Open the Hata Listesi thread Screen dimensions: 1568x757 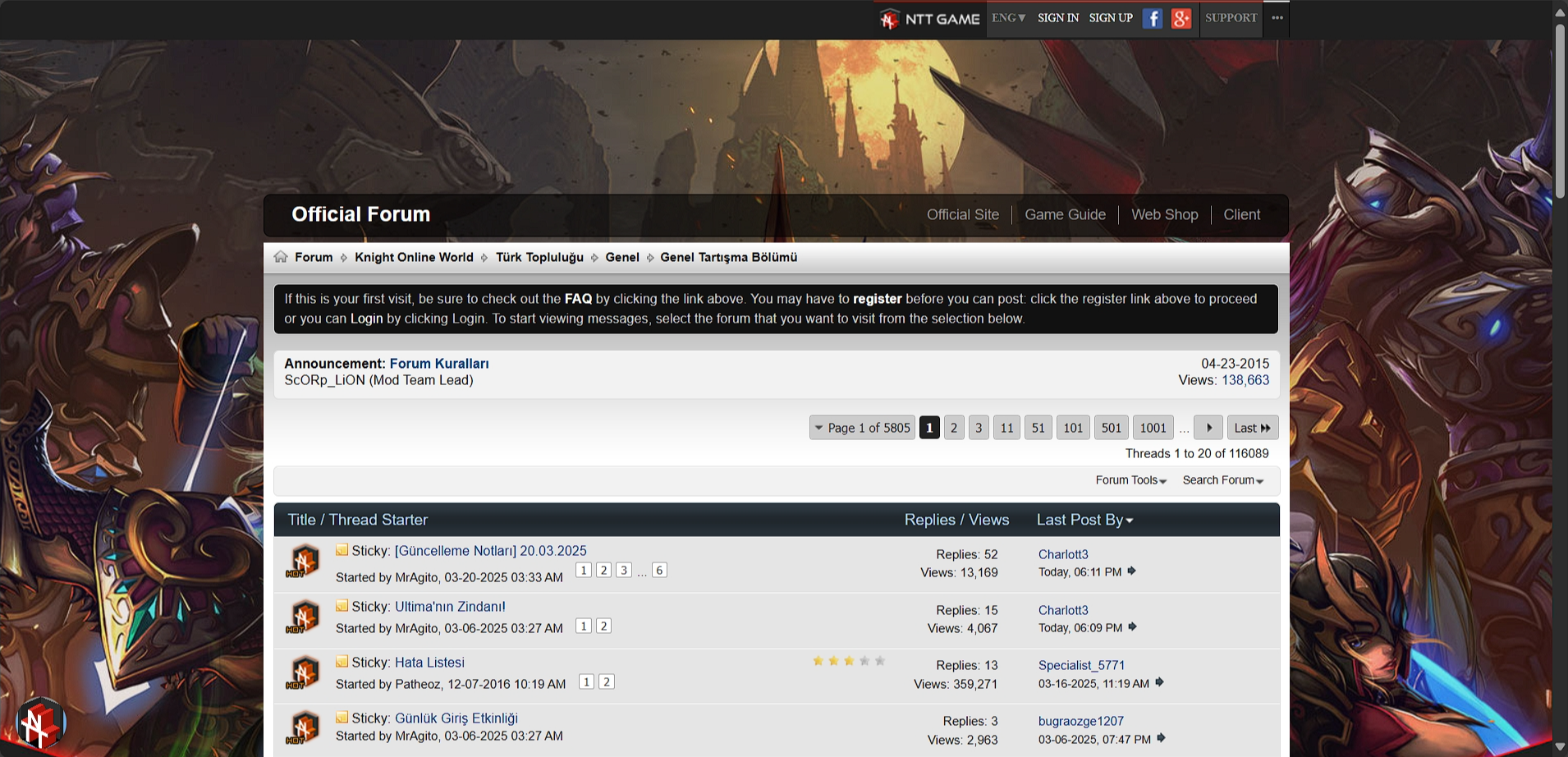(x=429, y=663)
